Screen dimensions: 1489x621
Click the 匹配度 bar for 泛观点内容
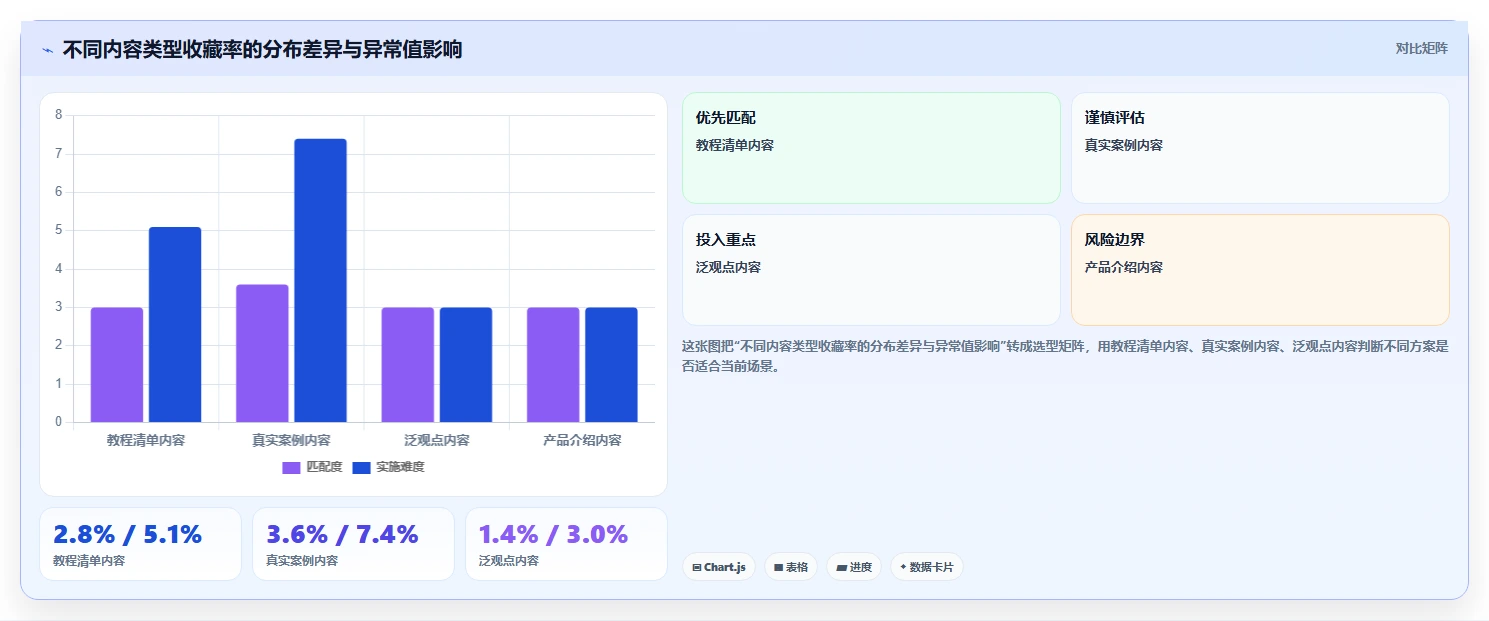407,365
